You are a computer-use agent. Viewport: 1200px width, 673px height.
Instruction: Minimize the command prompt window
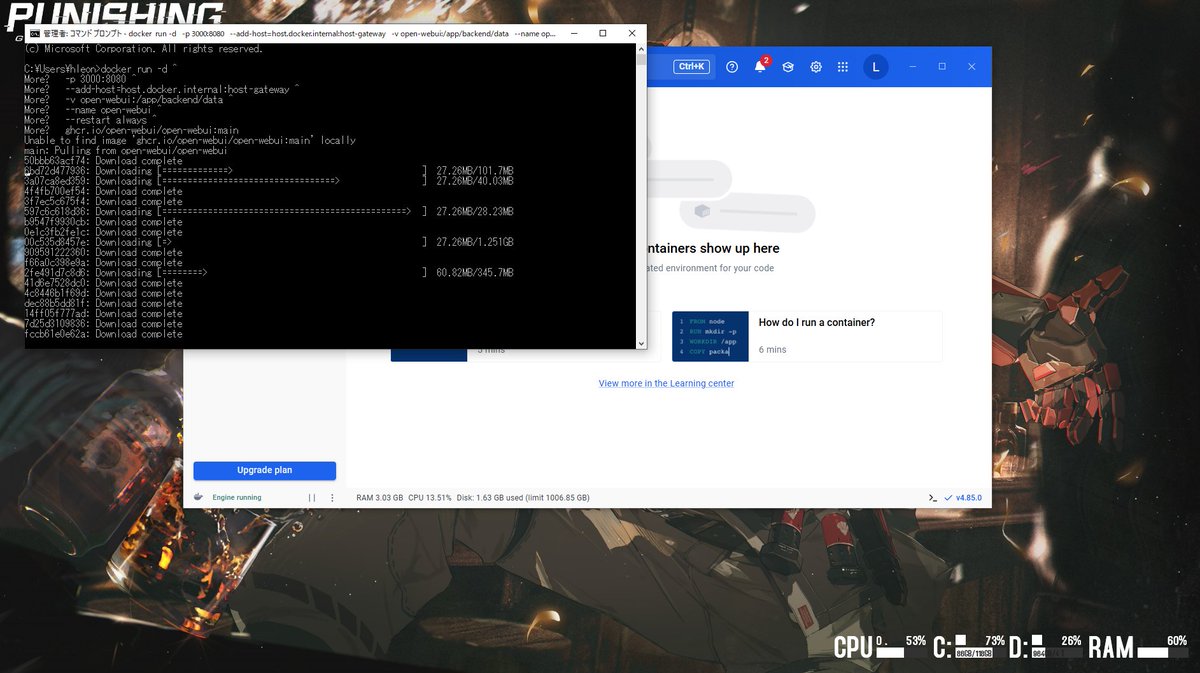click(x=572, y=33)
